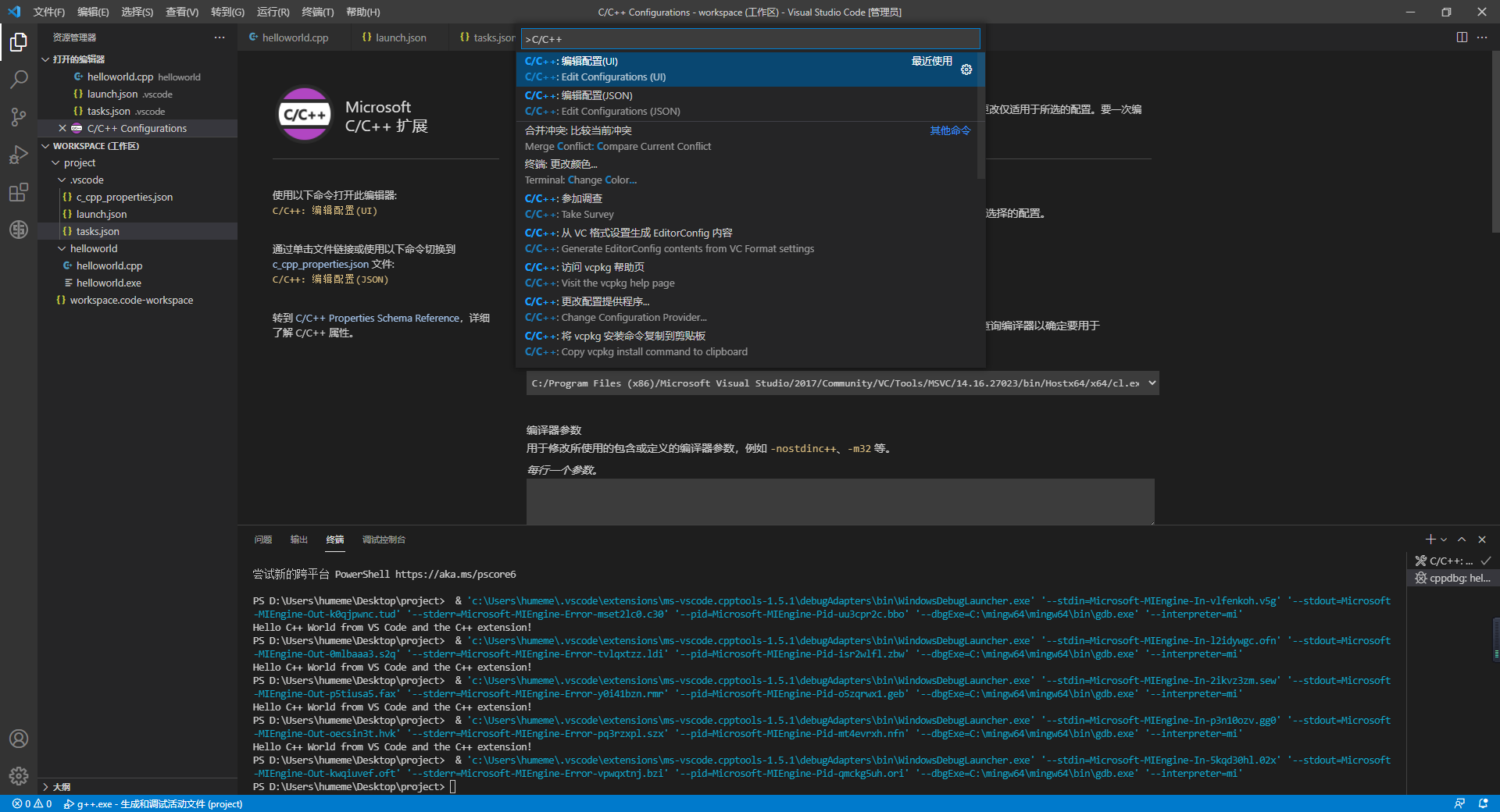Open the Remote Explorer icon in activity bar
Image resolution: width=1500 pixels, height=812 pixels.
(19, 230)
